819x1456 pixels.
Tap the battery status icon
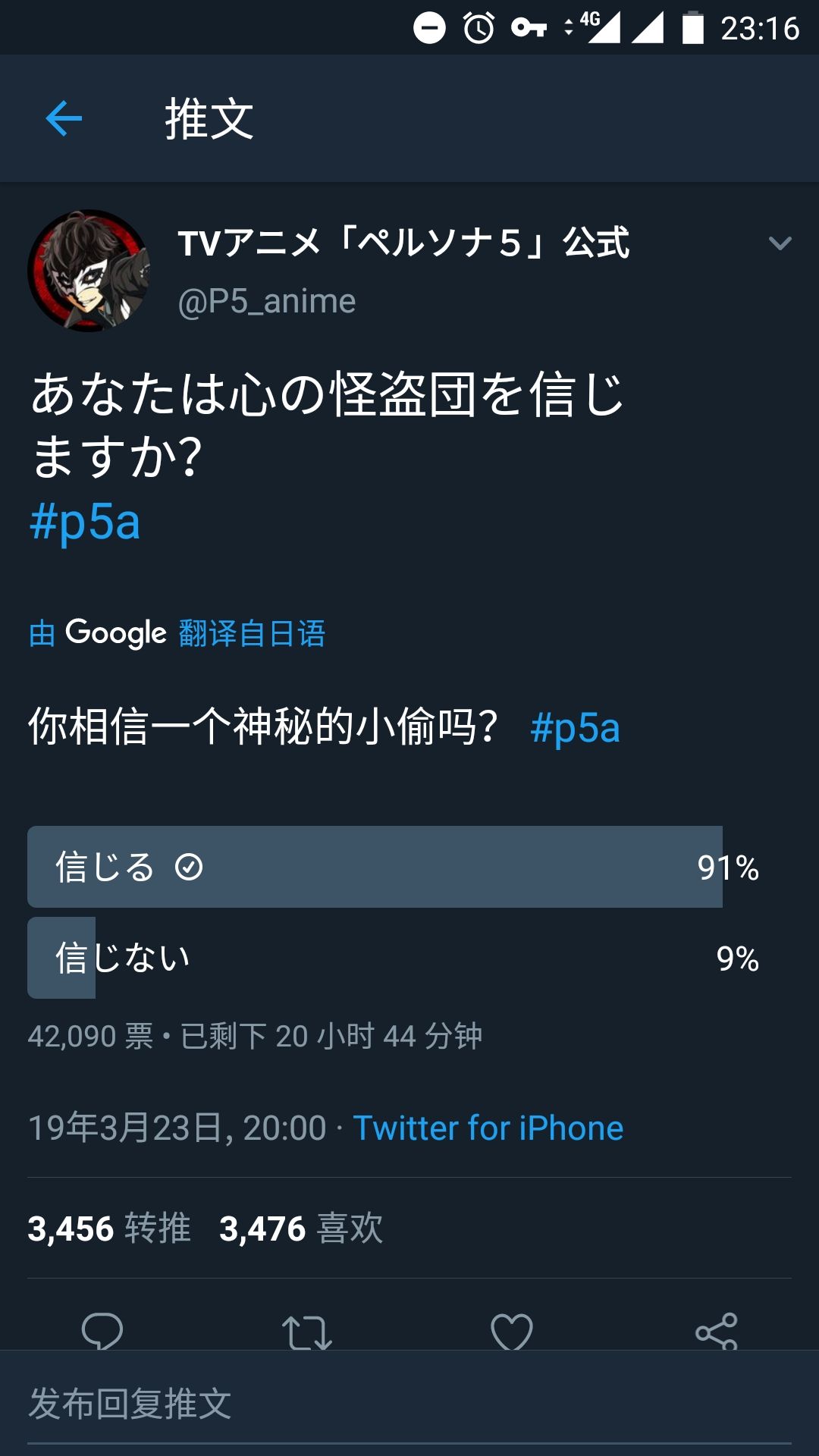tap(692, 29)
